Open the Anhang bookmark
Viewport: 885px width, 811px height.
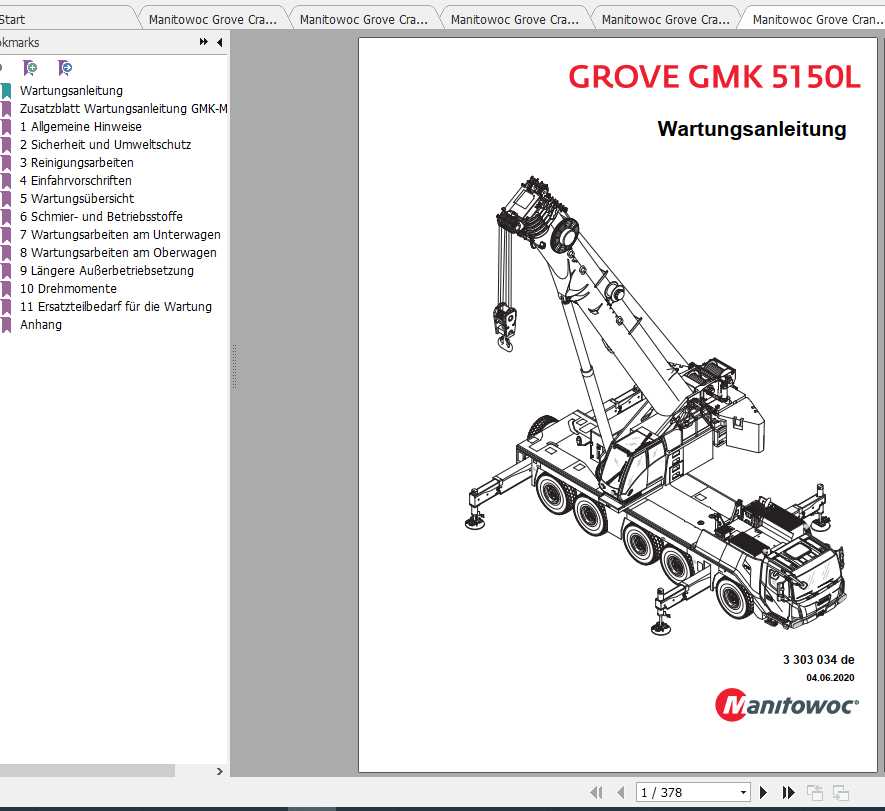tap(41, 325)
